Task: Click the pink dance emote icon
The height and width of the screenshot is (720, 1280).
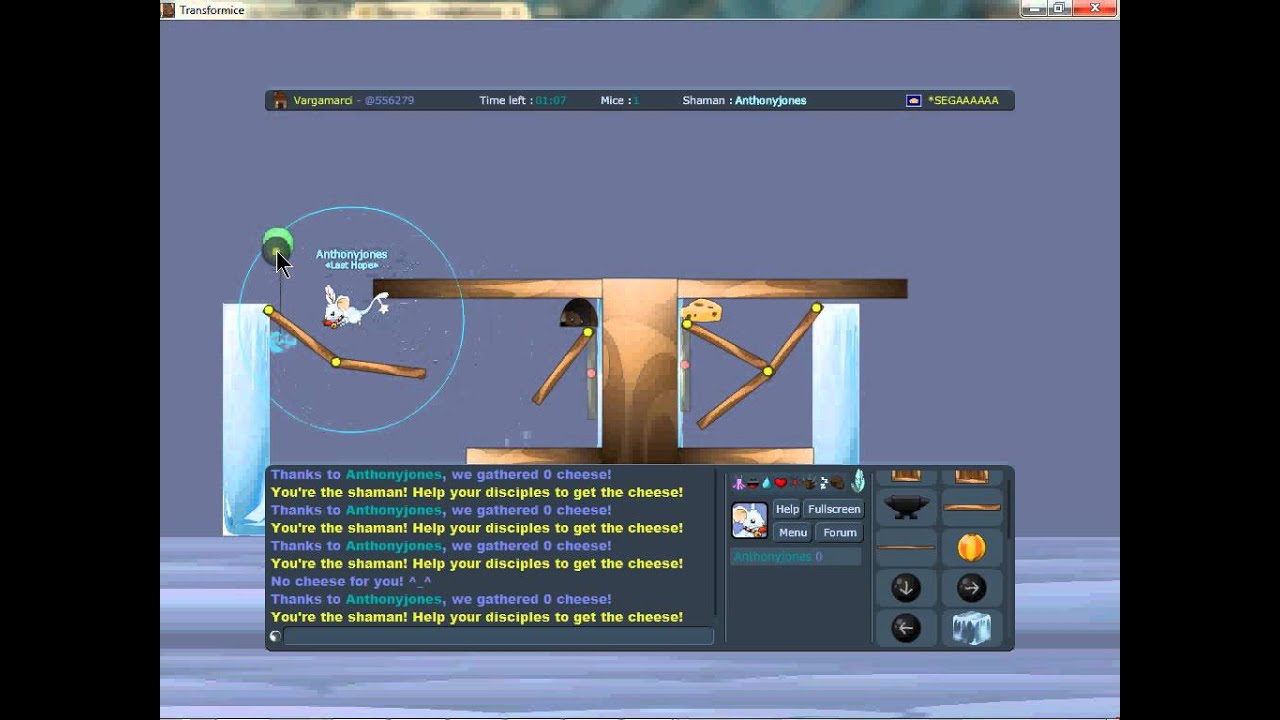Action: pos(738,483)
